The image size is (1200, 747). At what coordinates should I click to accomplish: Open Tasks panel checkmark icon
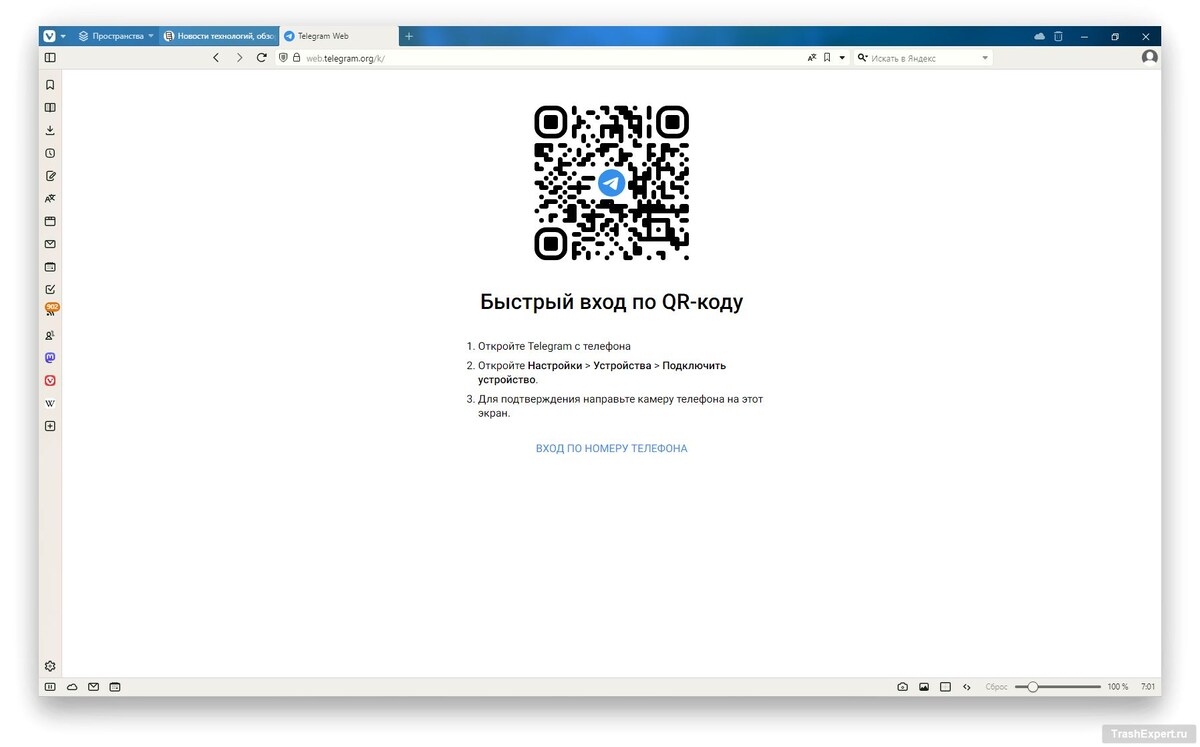50,289
